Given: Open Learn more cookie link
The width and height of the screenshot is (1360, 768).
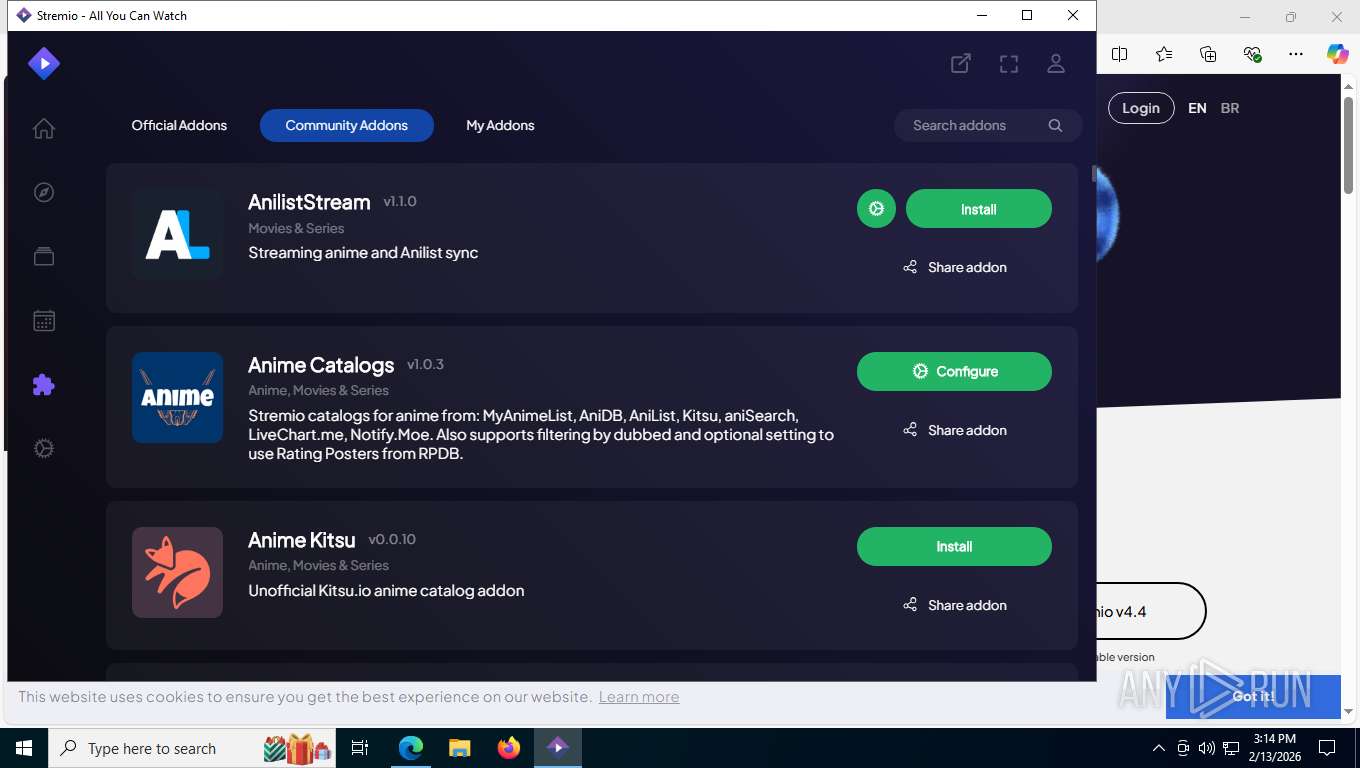Looking at the screenshot, I should [x=638, y=697].
